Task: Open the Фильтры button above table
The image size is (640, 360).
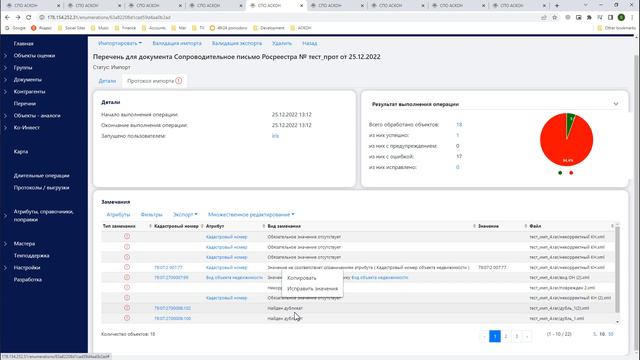Action: click(151, 214)
